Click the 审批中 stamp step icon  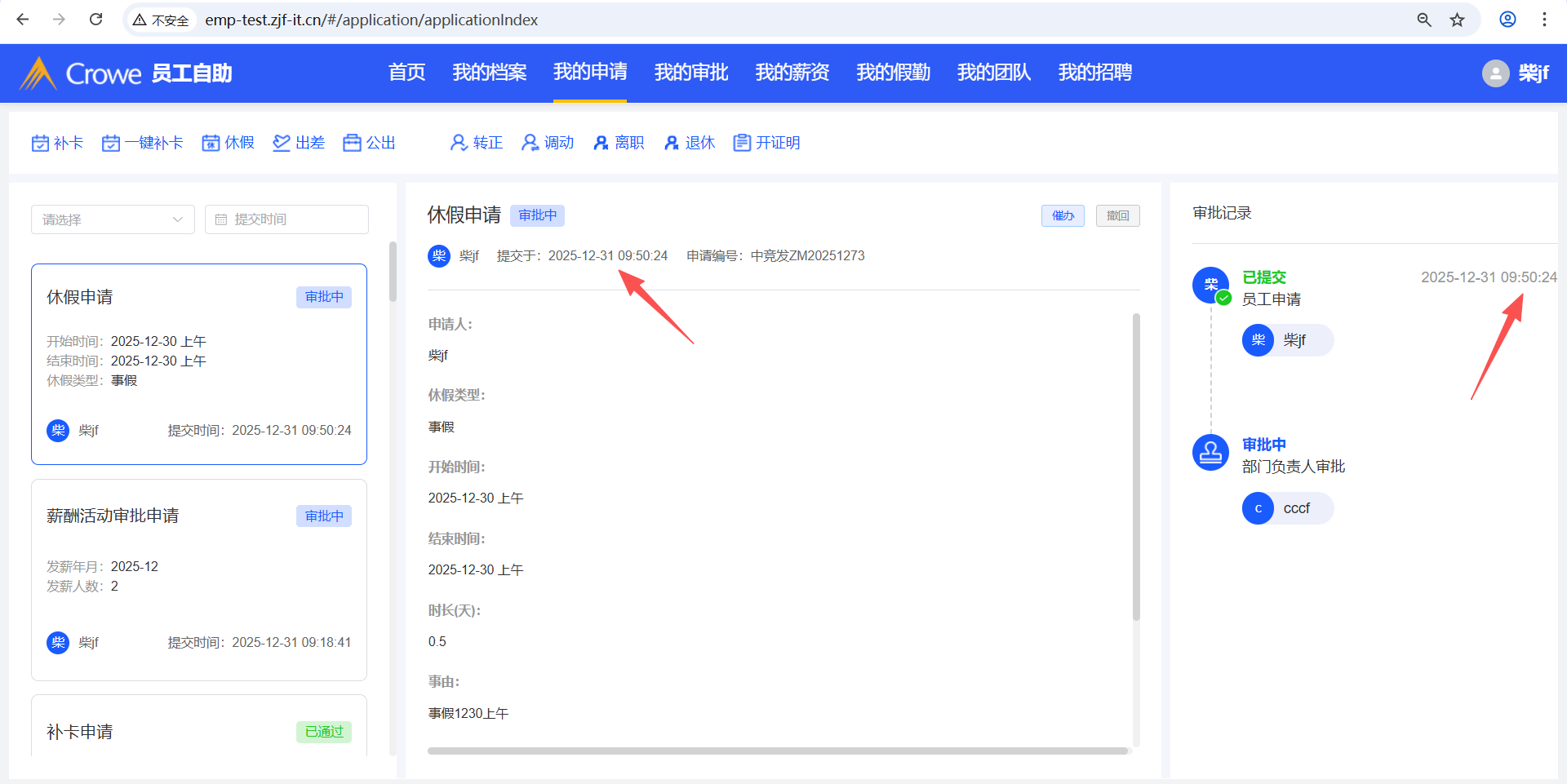tap(1211, 452)
